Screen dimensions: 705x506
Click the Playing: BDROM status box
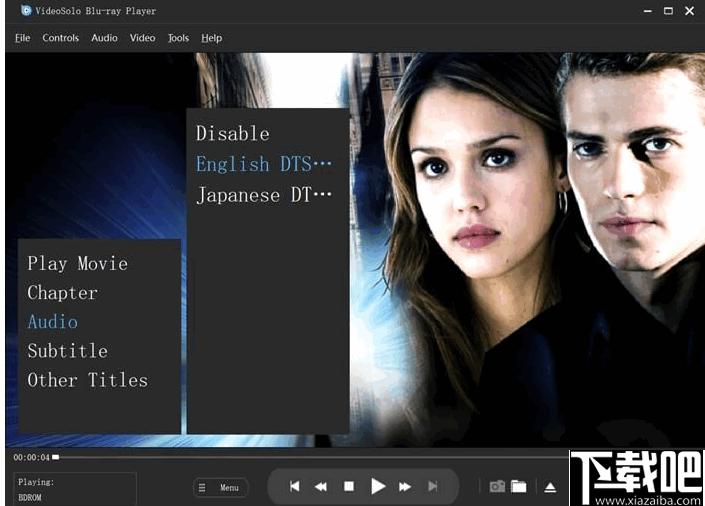75,489
